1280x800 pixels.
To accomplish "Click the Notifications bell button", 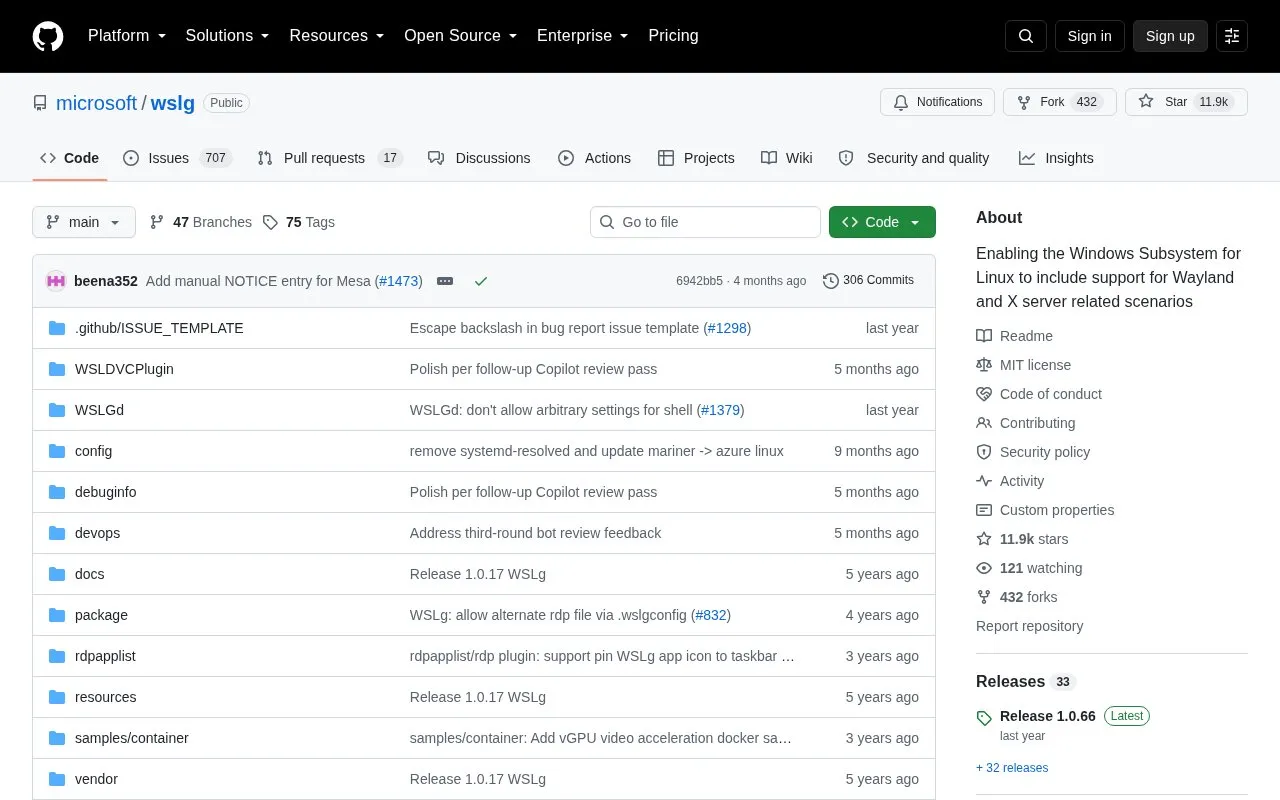I will click(938, 102).
